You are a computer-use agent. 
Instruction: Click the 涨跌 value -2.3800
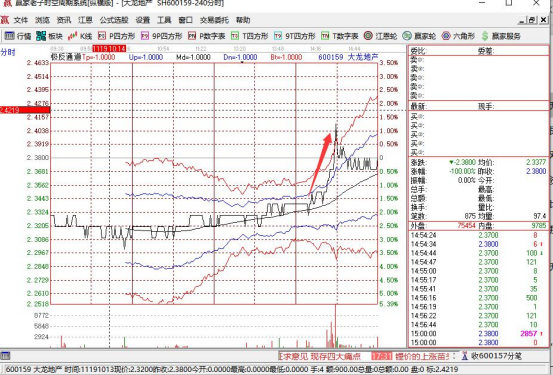tap(462, 162)
